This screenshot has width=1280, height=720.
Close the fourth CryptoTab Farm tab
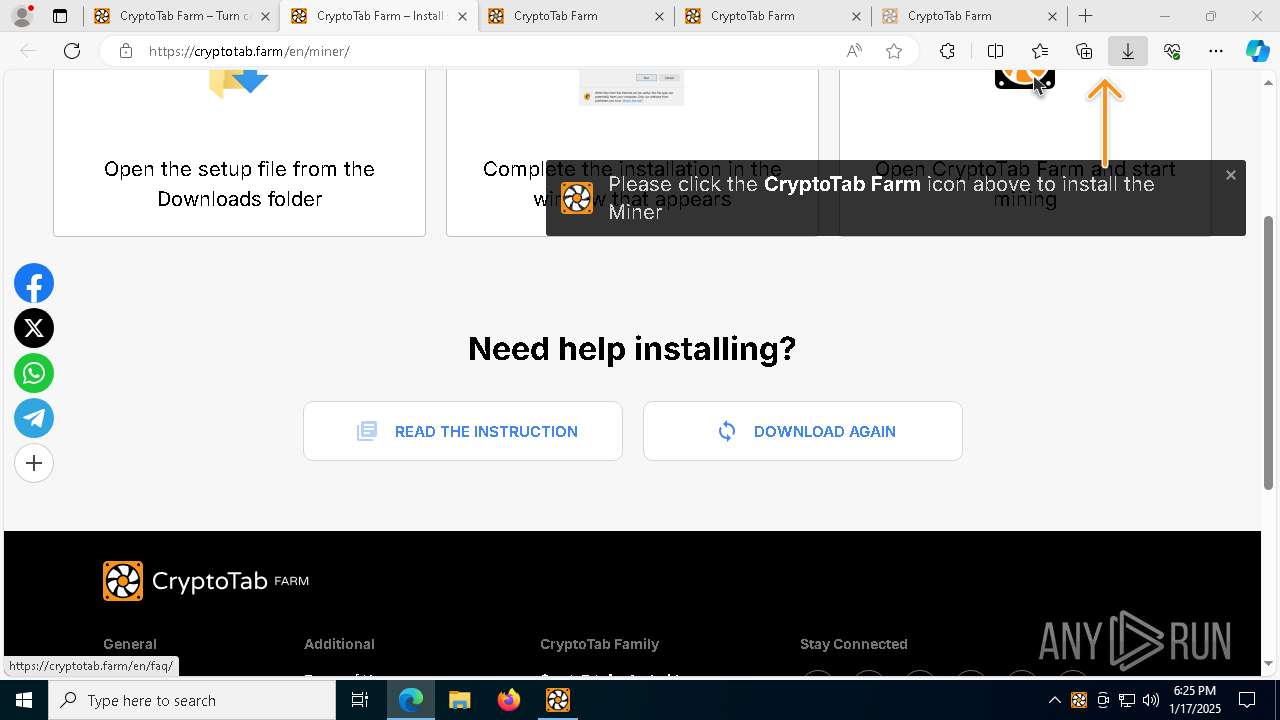(x=856, y=16)
